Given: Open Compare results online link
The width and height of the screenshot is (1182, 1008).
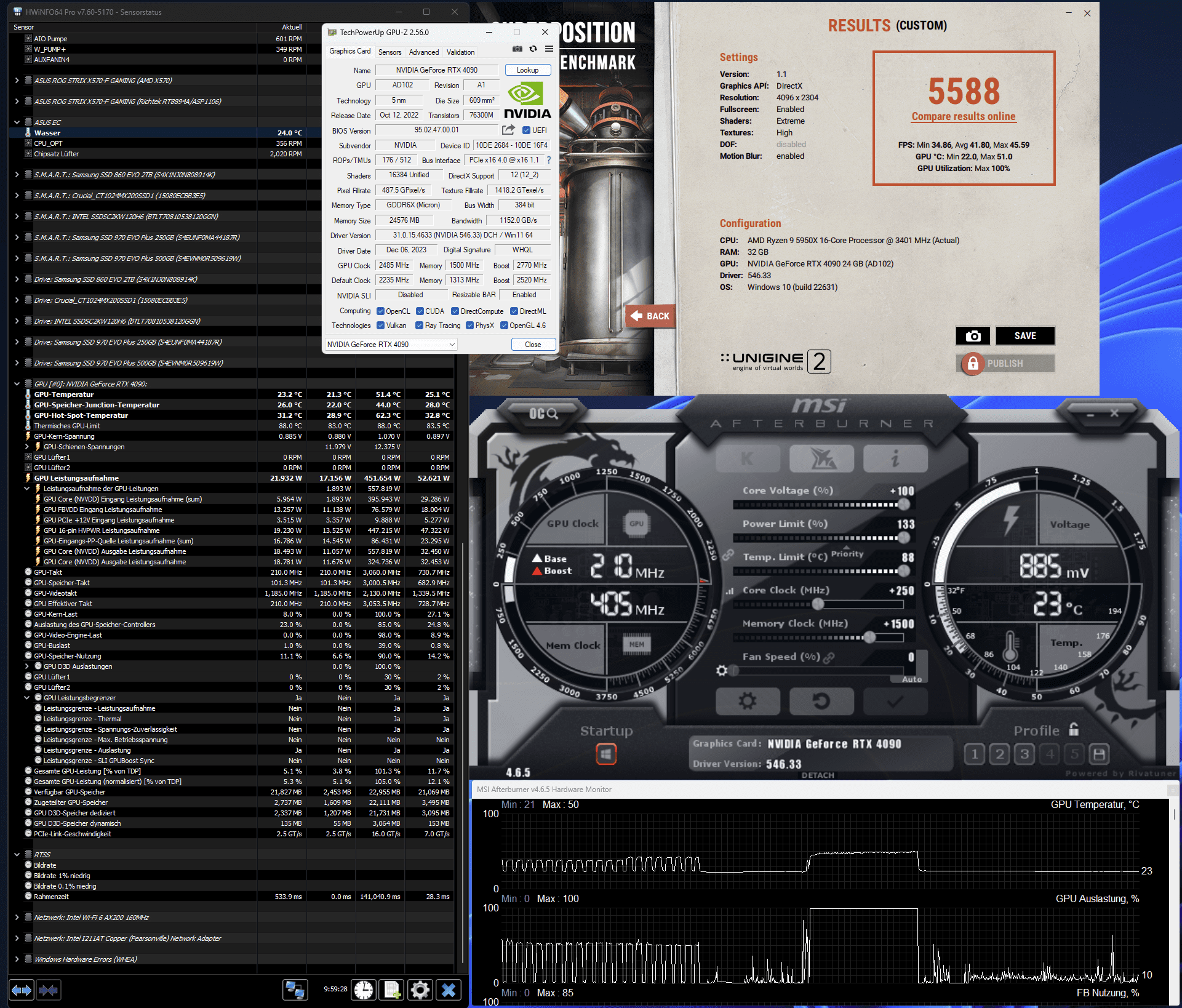Looking at the screenshot, I should click(964, 116).
